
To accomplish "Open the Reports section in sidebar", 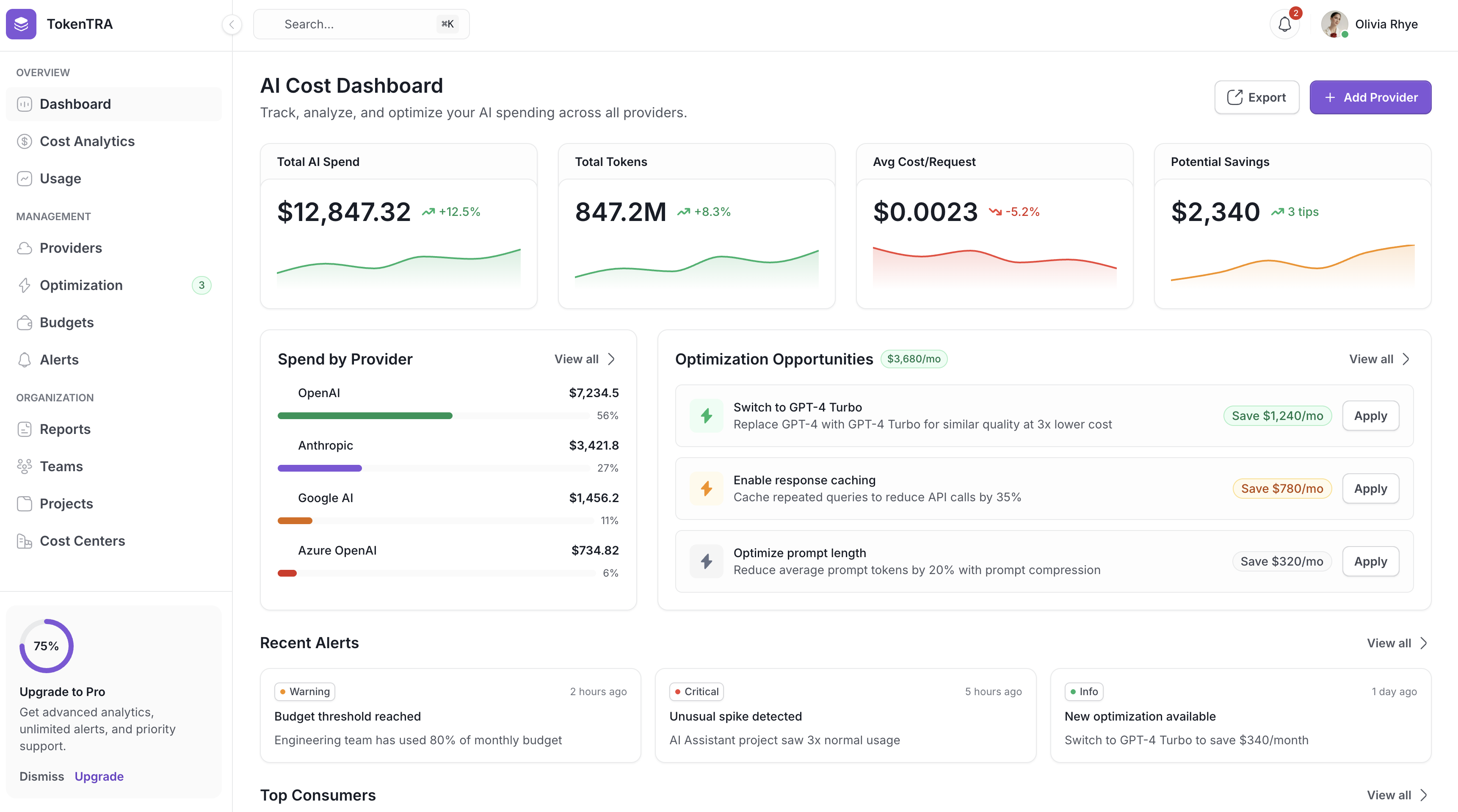I will pos(65,429).
